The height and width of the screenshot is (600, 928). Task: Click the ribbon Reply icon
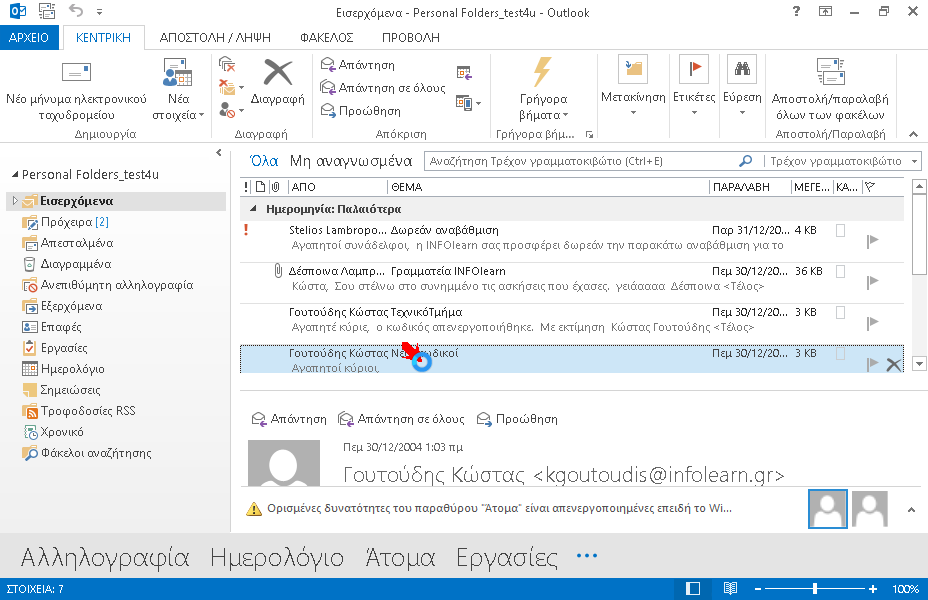(328, 64)
